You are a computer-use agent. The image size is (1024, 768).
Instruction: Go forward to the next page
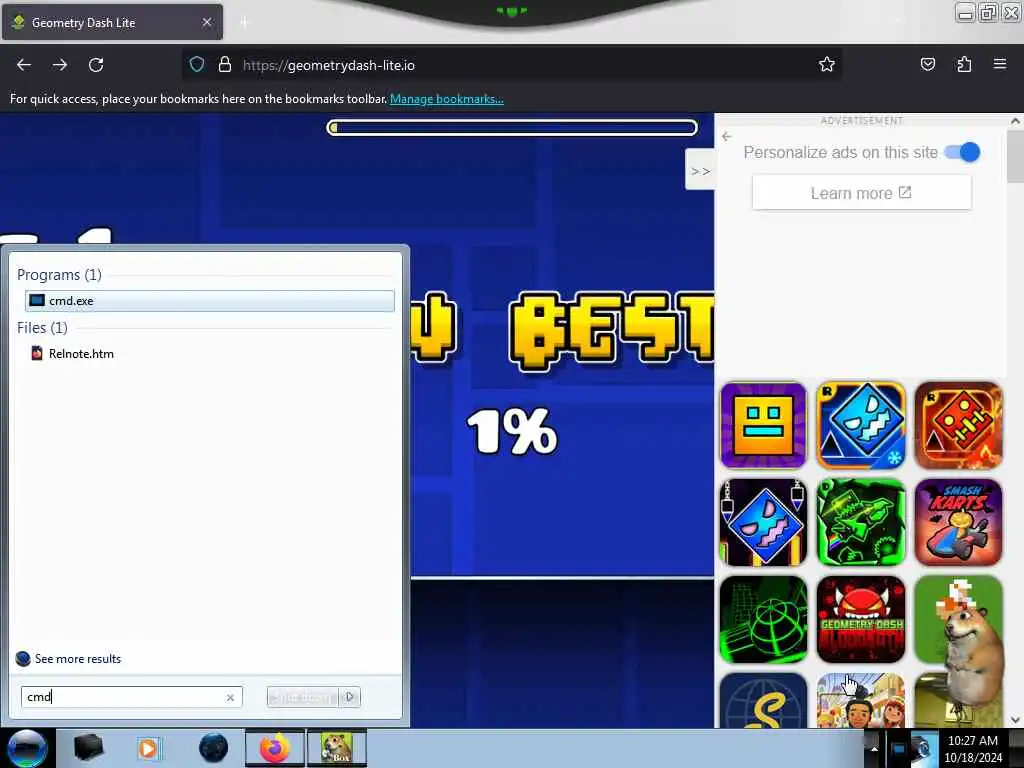pyautogui.click(x=60, y=65)
